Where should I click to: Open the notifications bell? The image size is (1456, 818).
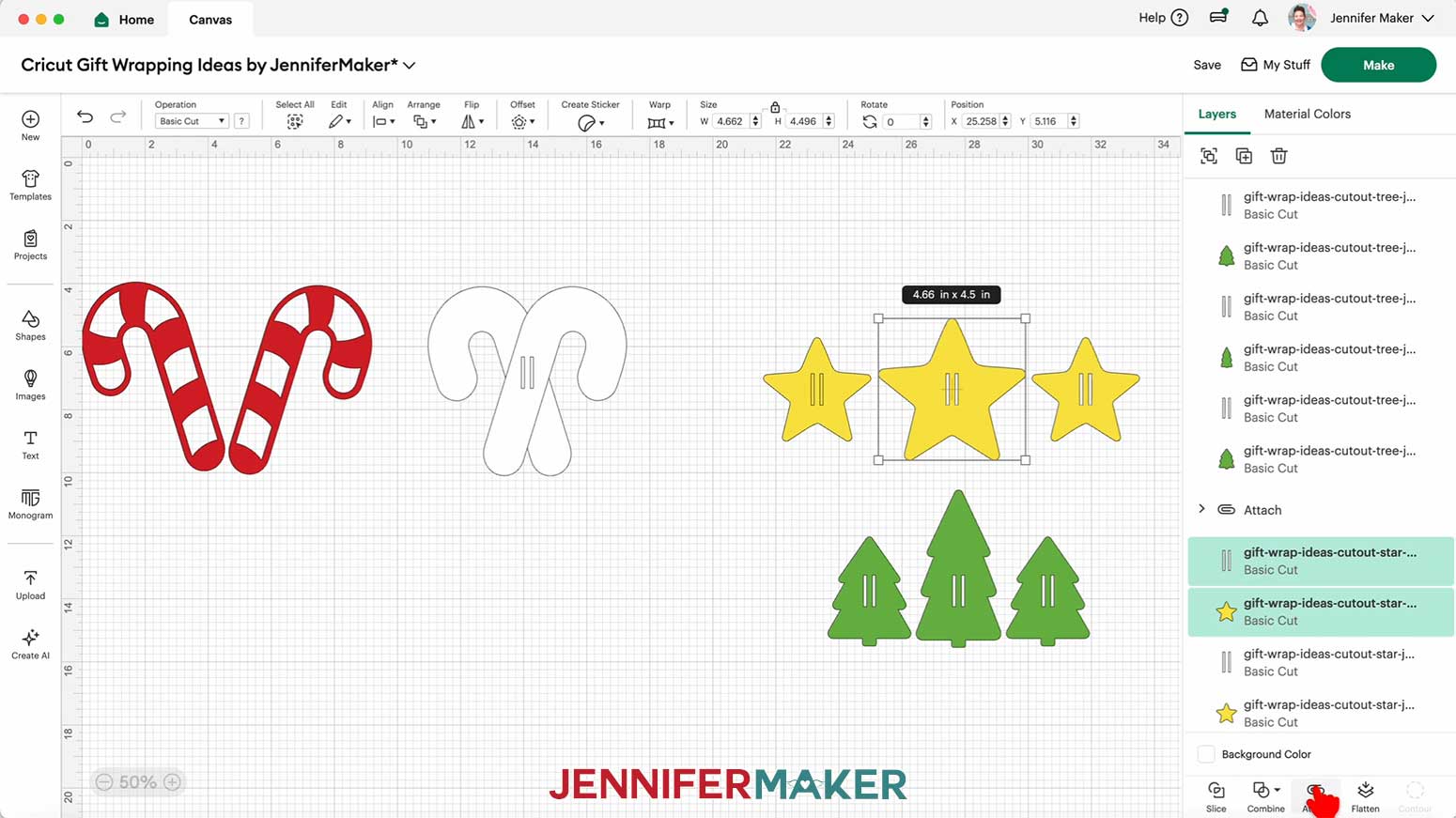tap(1260, 18)
